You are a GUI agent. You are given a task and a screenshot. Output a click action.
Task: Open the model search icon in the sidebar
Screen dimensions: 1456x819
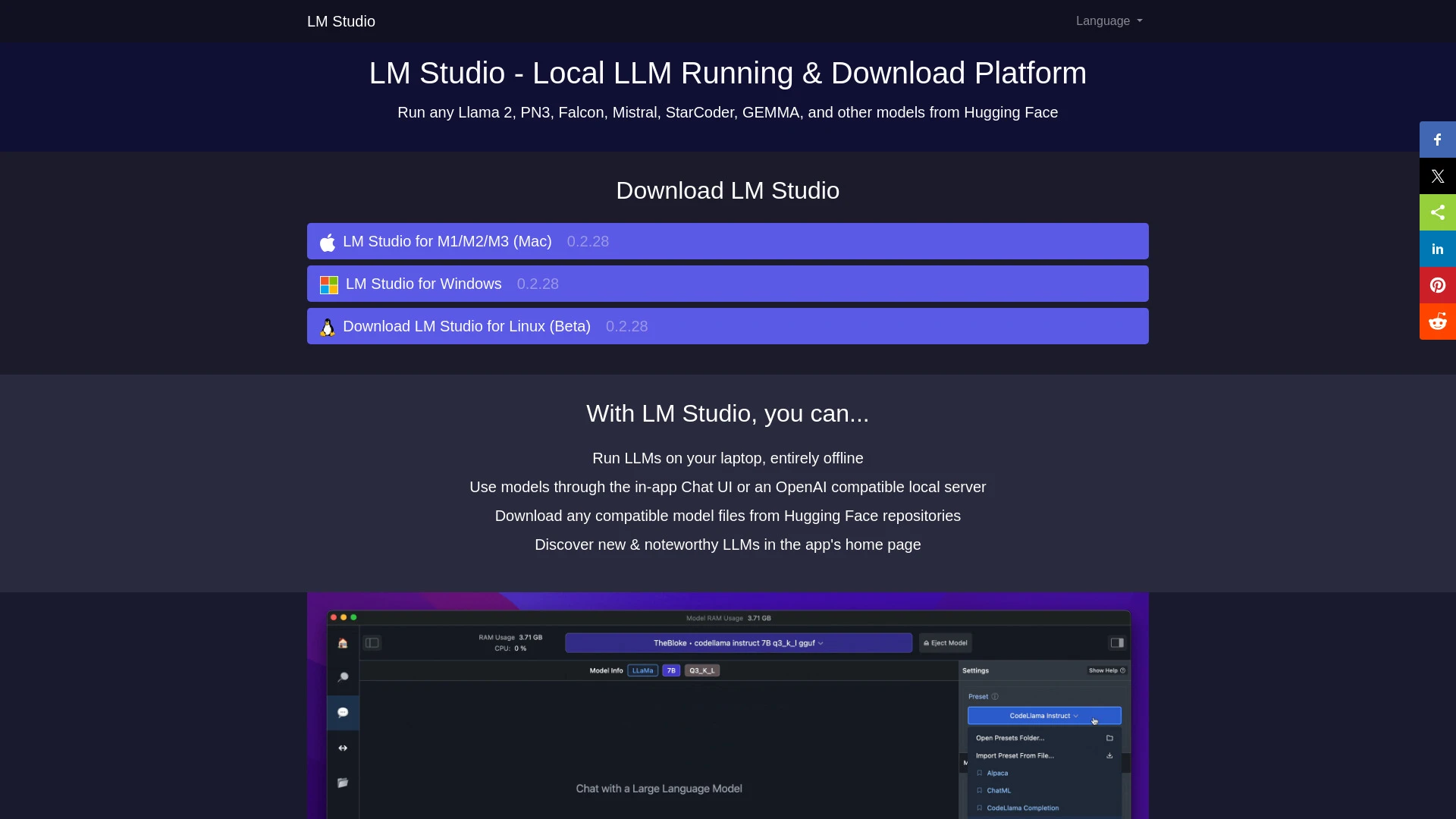(343, 677)
